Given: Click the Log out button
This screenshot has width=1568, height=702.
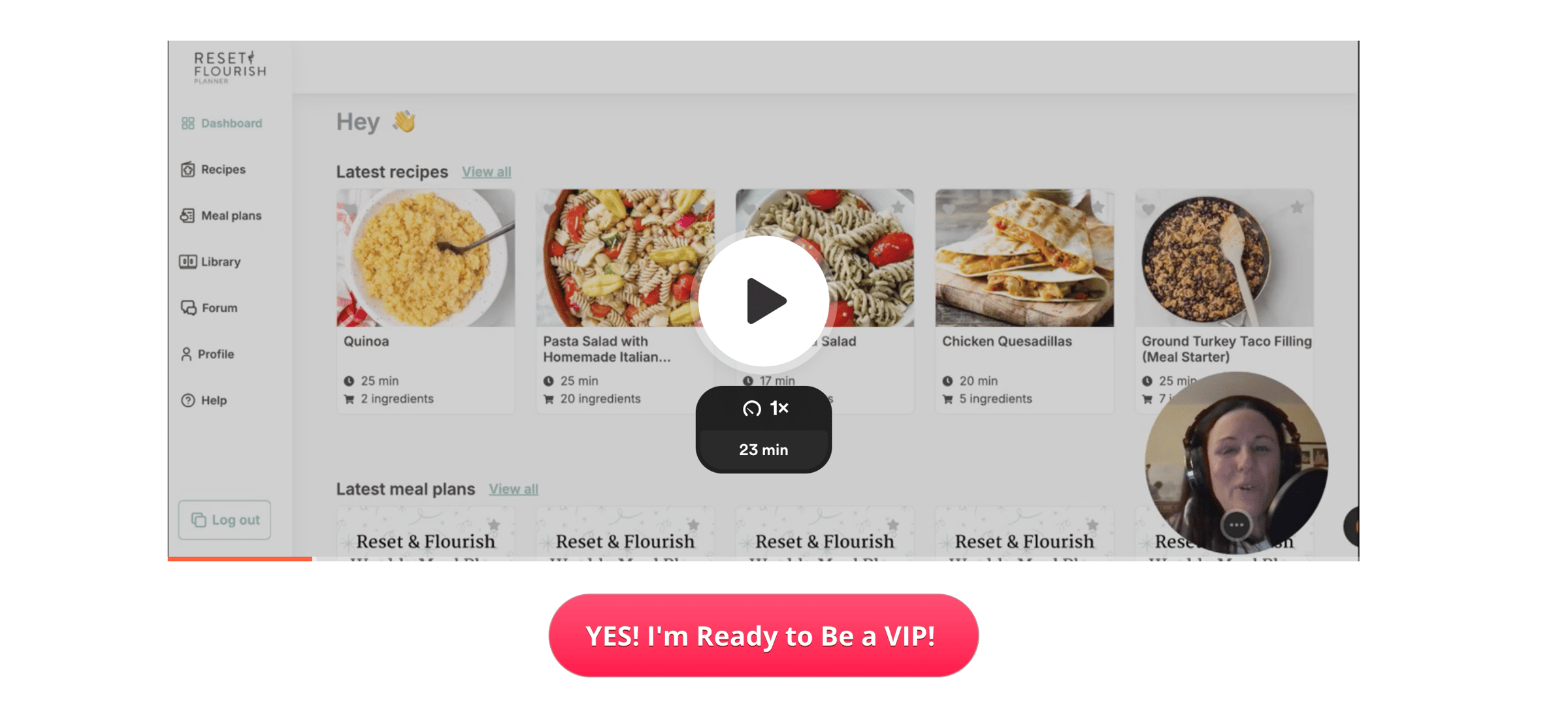Looking at the screenshot, I should tap(225, 520).
